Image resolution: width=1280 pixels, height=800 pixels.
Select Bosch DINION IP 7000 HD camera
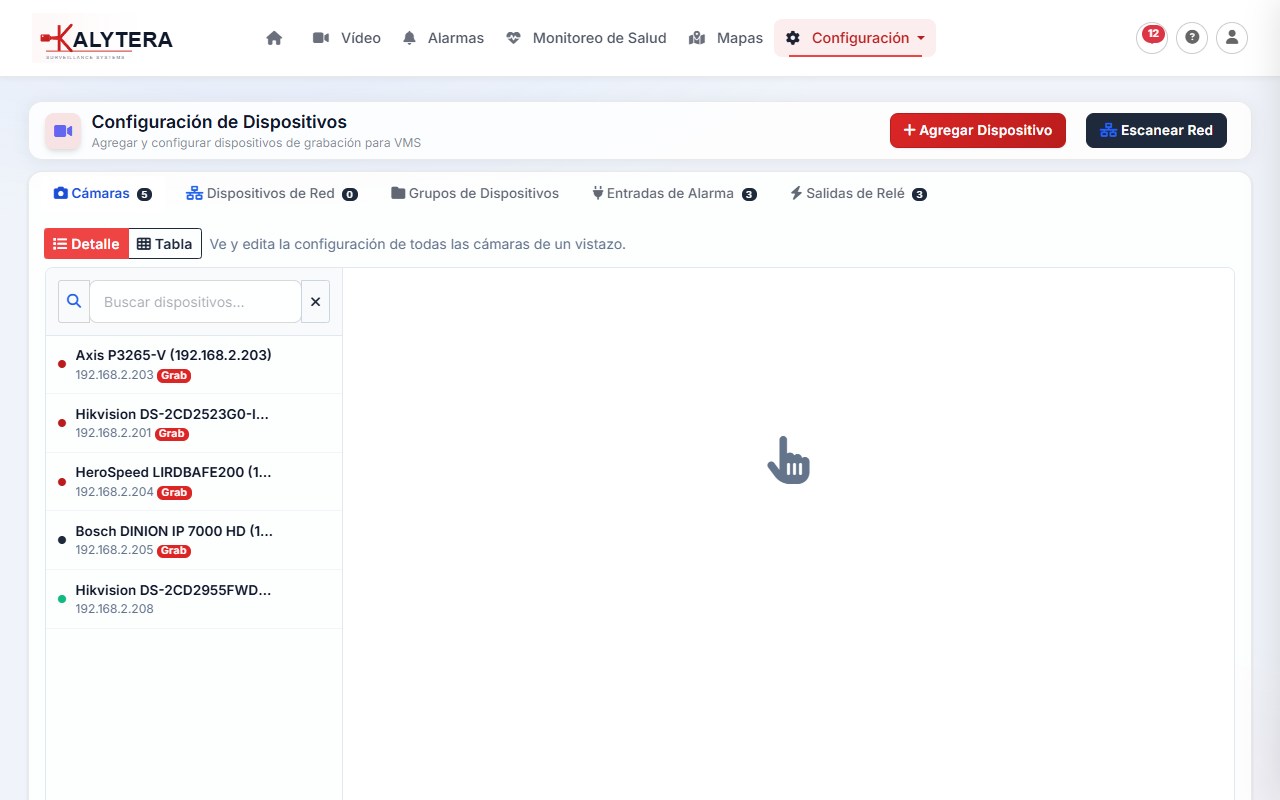[x=194, y=540]
